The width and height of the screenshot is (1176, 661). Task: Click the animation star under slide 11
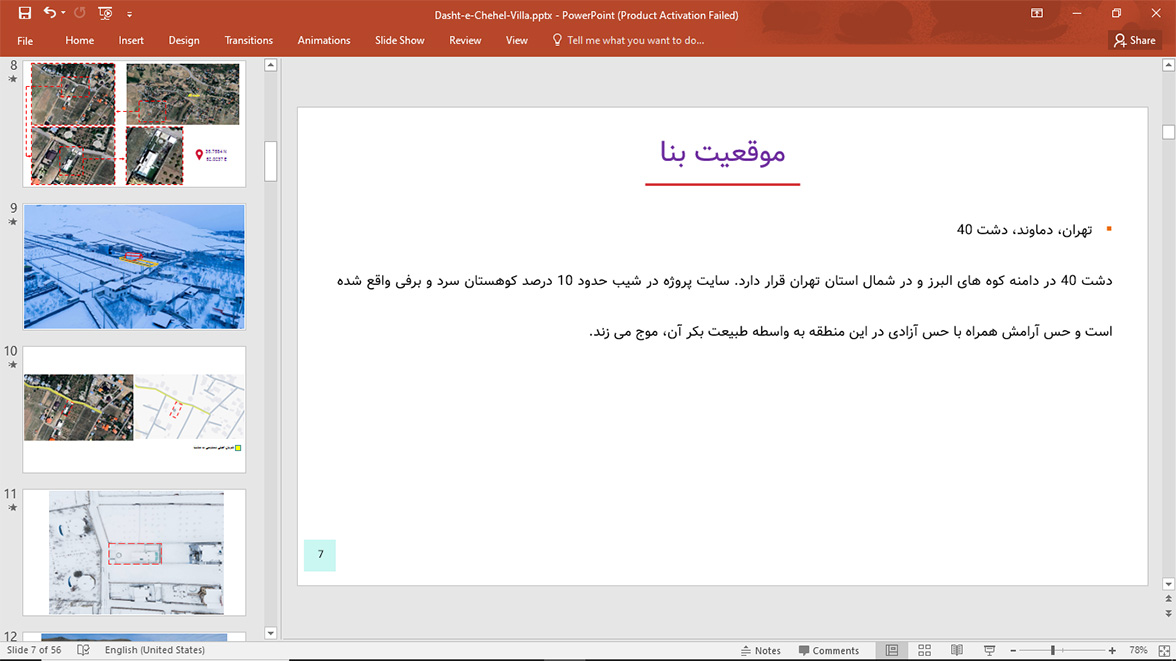coord(13,508)
